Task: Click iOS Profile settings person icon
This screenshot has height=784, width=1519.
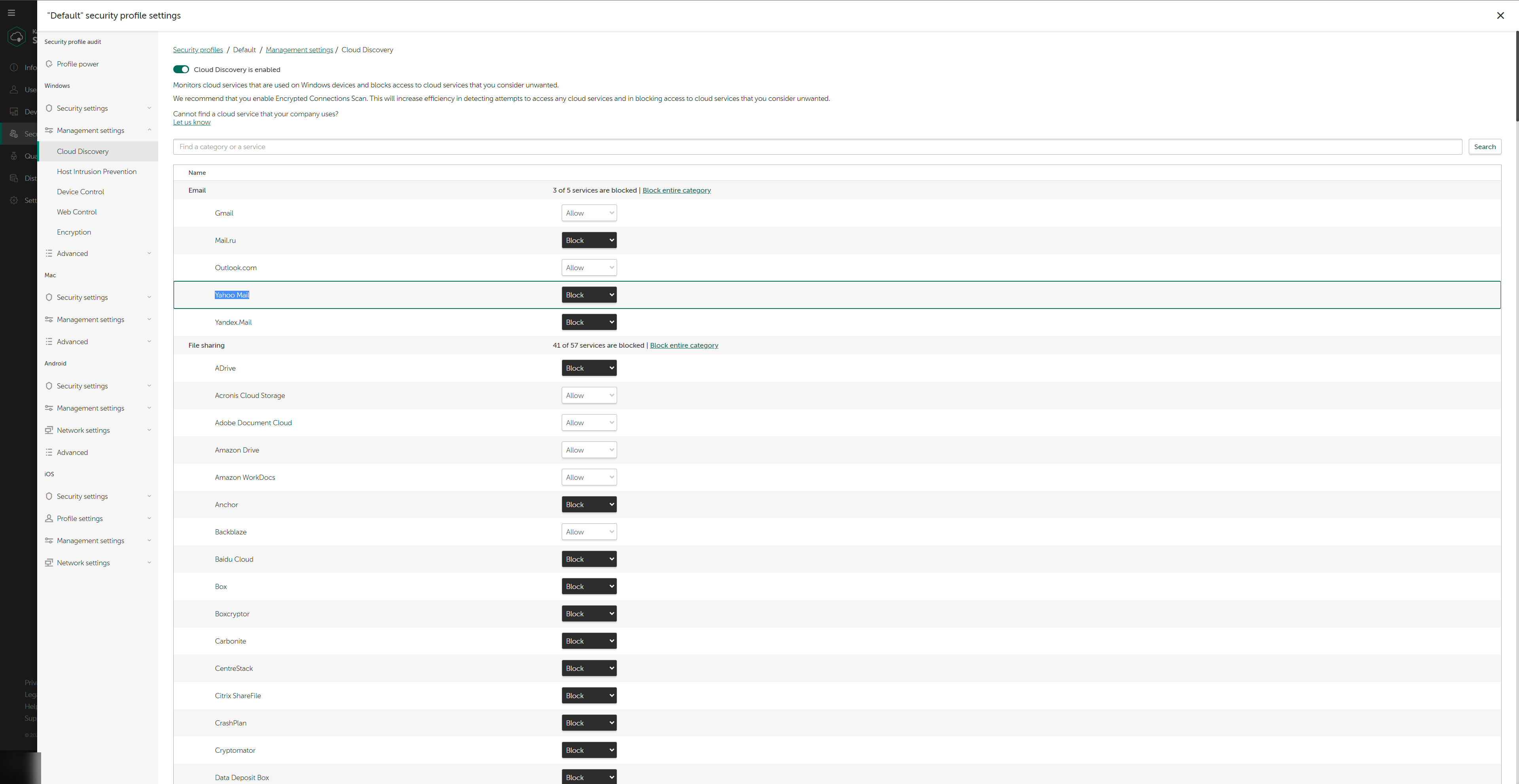Action: 49,518
